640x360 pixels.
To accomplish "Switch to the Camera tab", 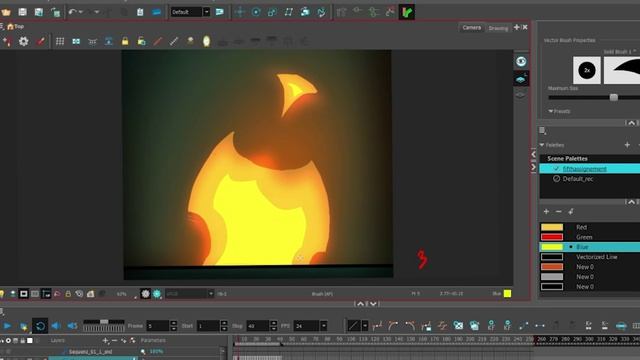I will 471,27.
